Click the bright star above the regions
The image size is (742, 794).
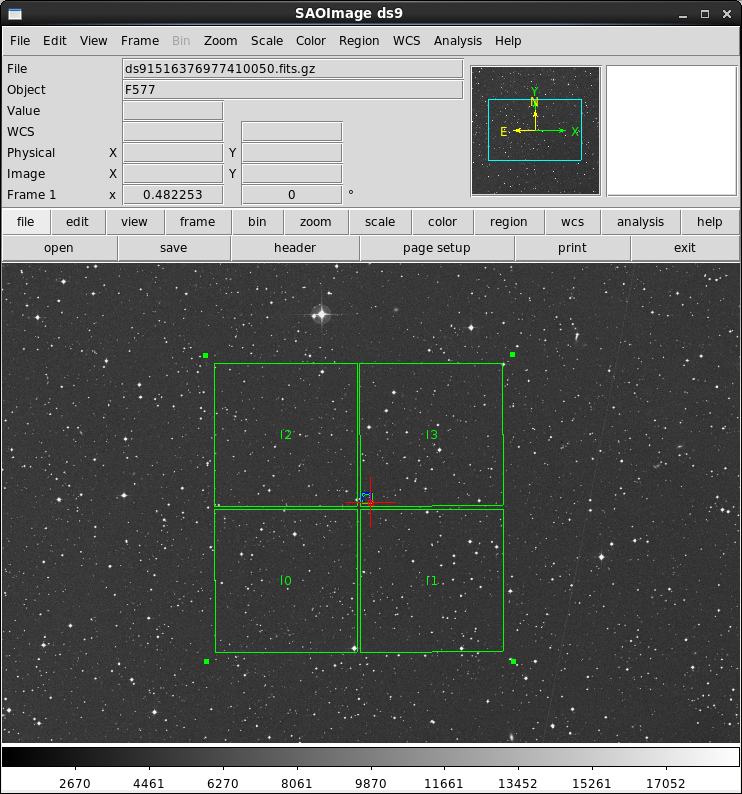tap(321, 314)
